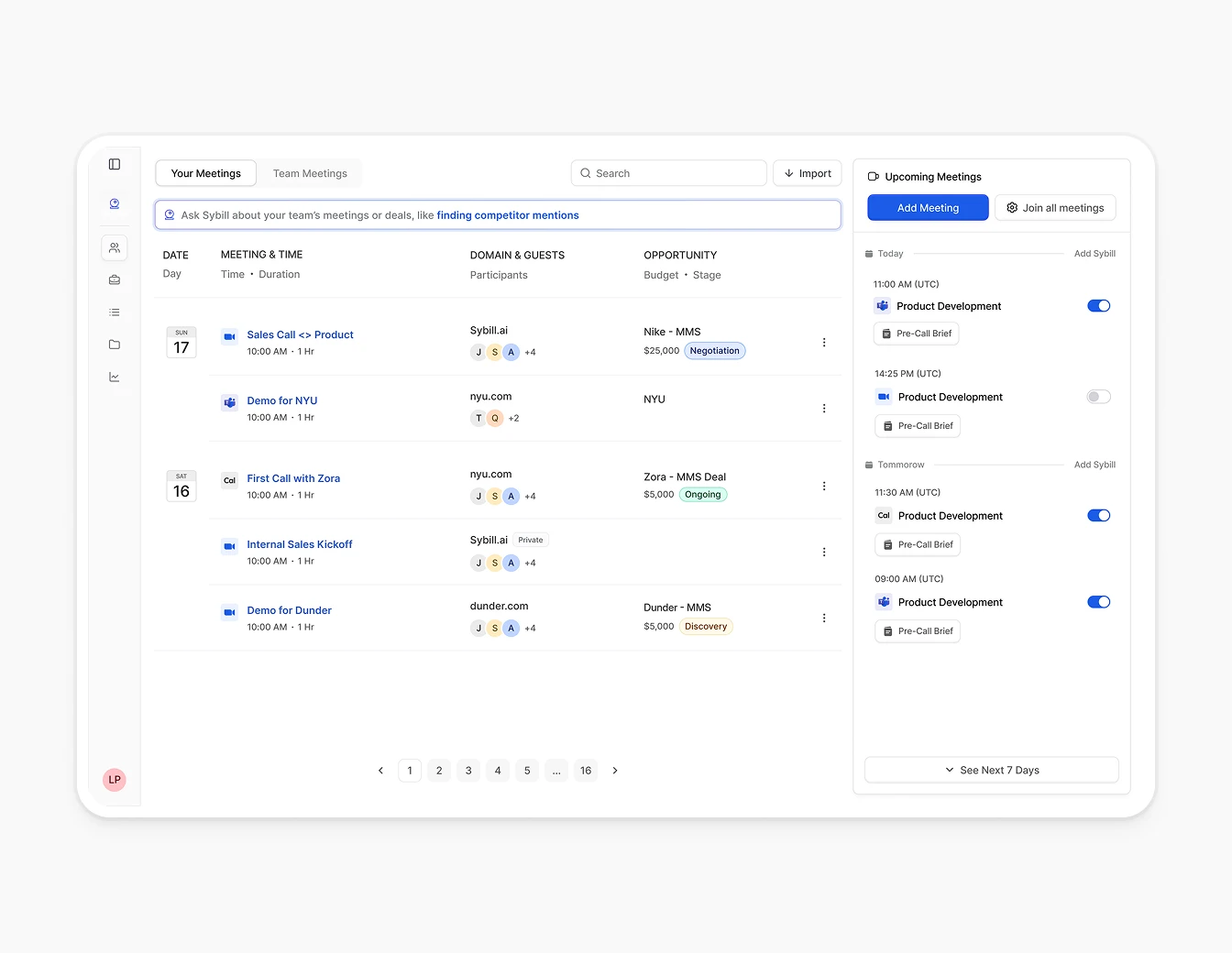1232x953 pixels.
Task: Collapse the sidebar with the panel icon
Action: [x=115, y=164]
